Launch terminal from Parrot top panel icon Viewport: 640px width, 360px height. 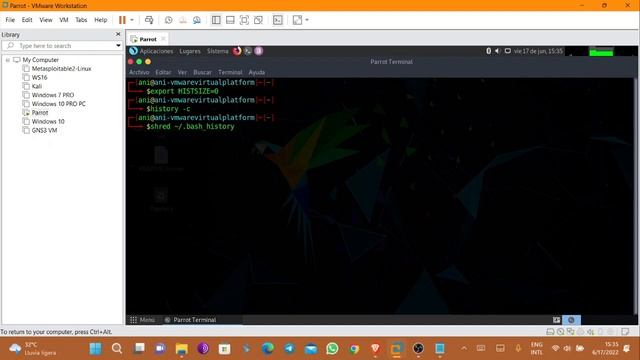click(x=248, y=51)
